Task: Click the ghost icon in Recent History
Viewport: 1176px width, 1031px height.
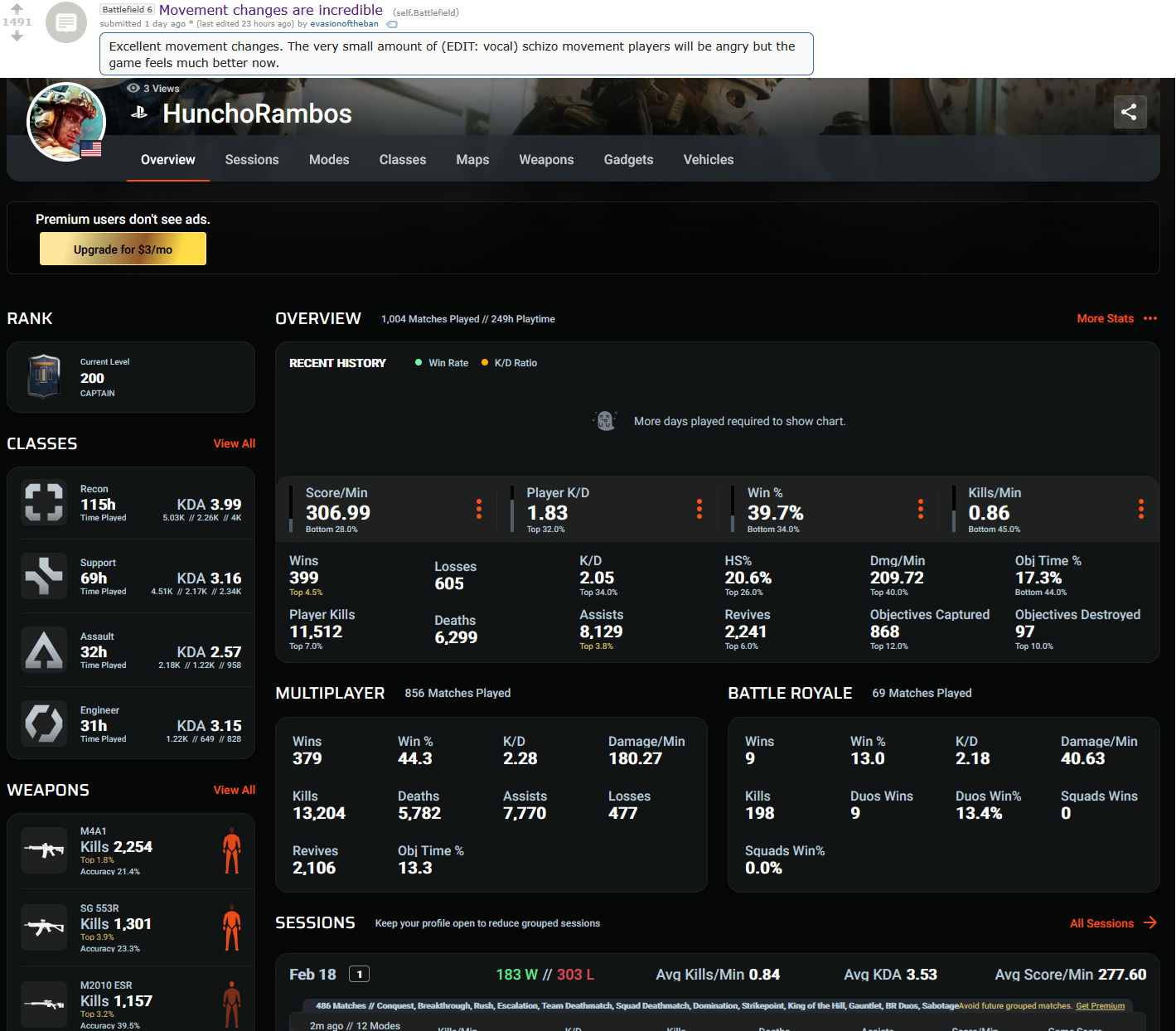Action: pyautogui.click(x=606, y=421)
